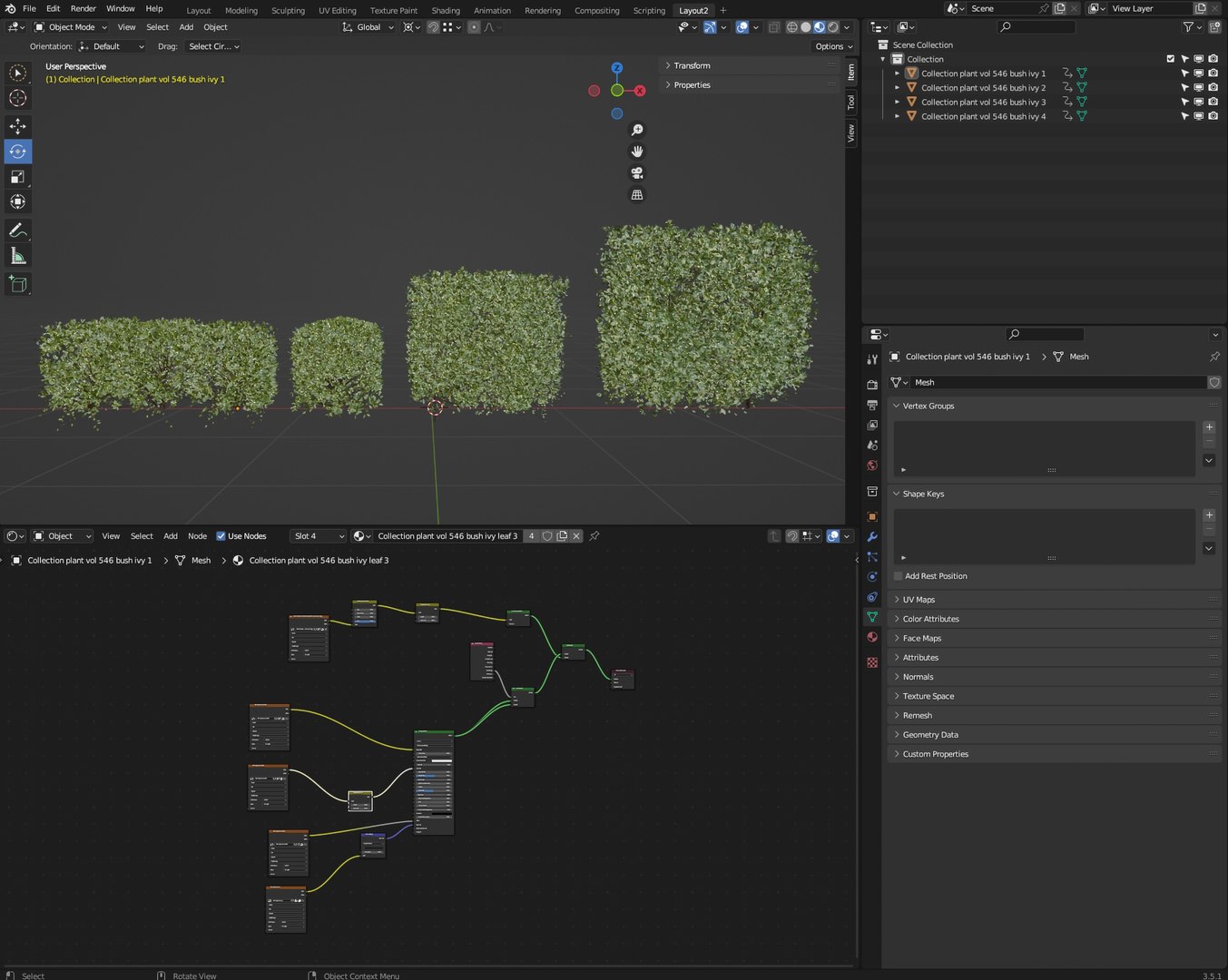Screen dimensions: 1228x980
Task: Open material Slot 4 dropdown
Action: pyautogui.click(x=319, y=536)
